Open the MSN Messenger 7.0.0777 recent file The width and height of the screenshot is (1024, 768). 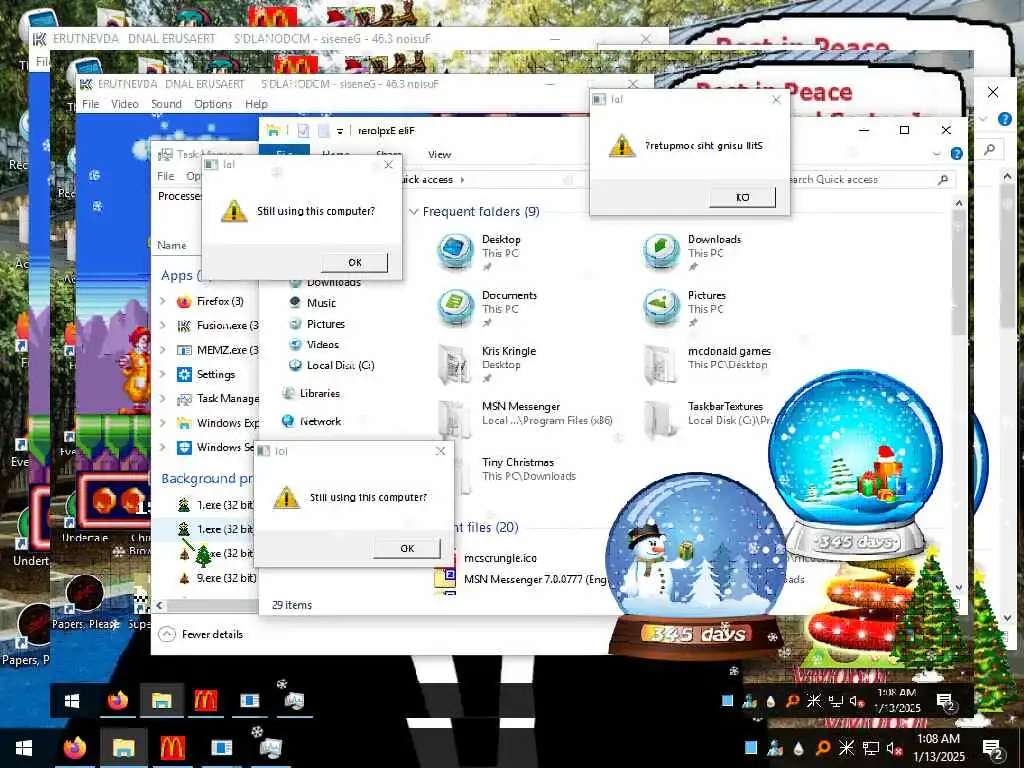[x=536, y=579]
